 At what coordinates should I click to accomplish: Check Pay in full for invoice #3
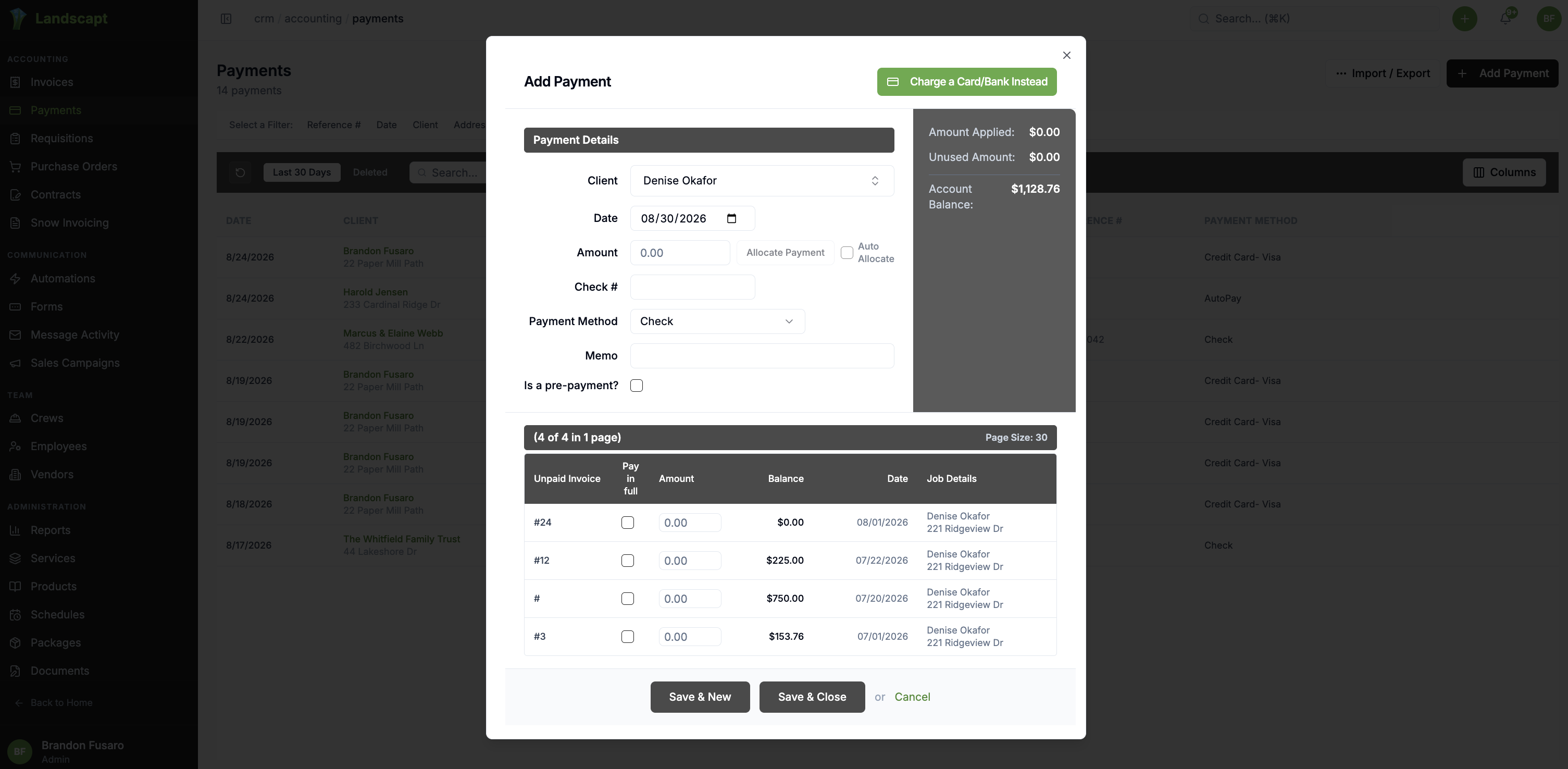628,637
